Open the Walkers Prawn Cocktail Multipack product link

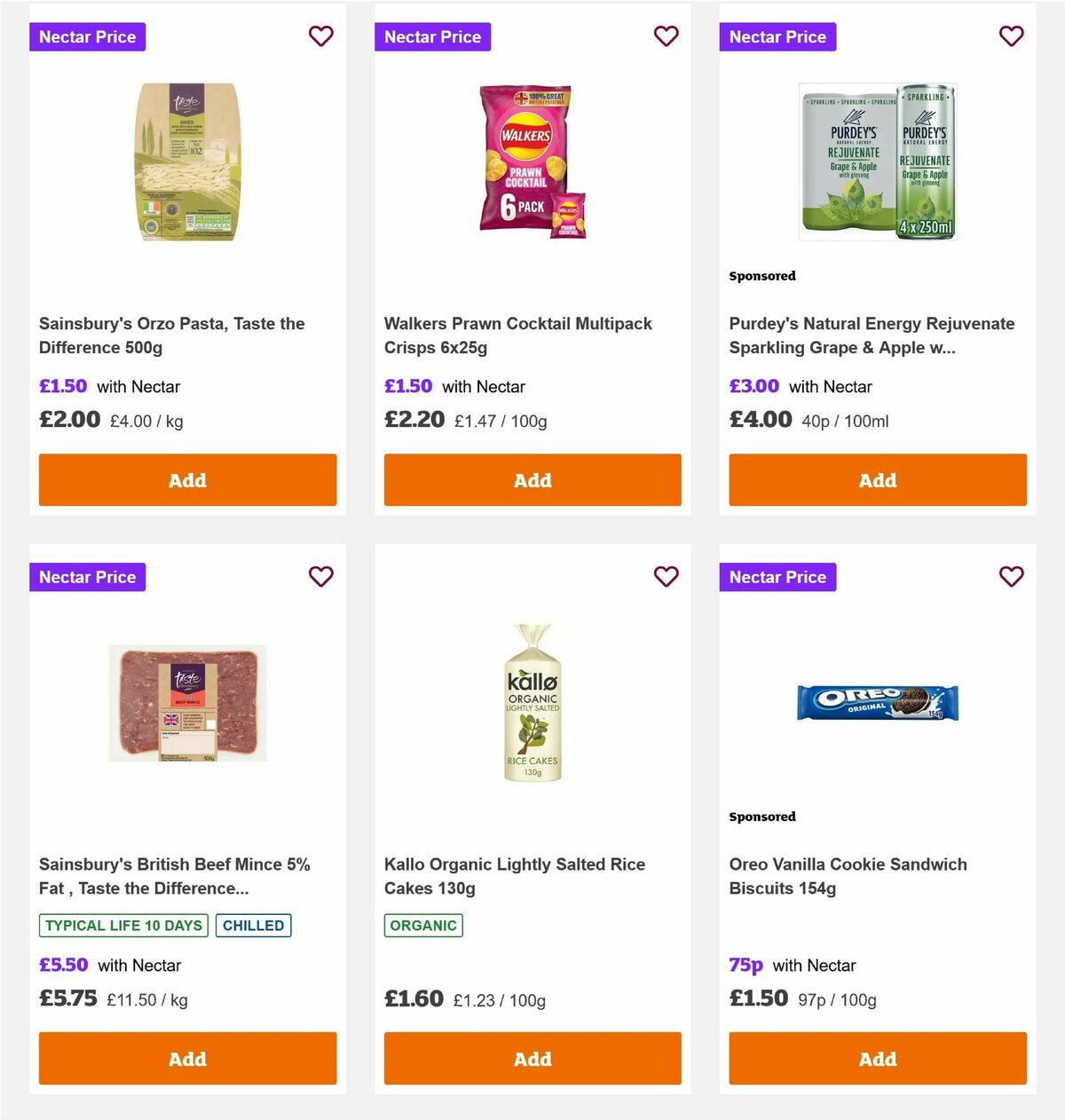point(517,335)
